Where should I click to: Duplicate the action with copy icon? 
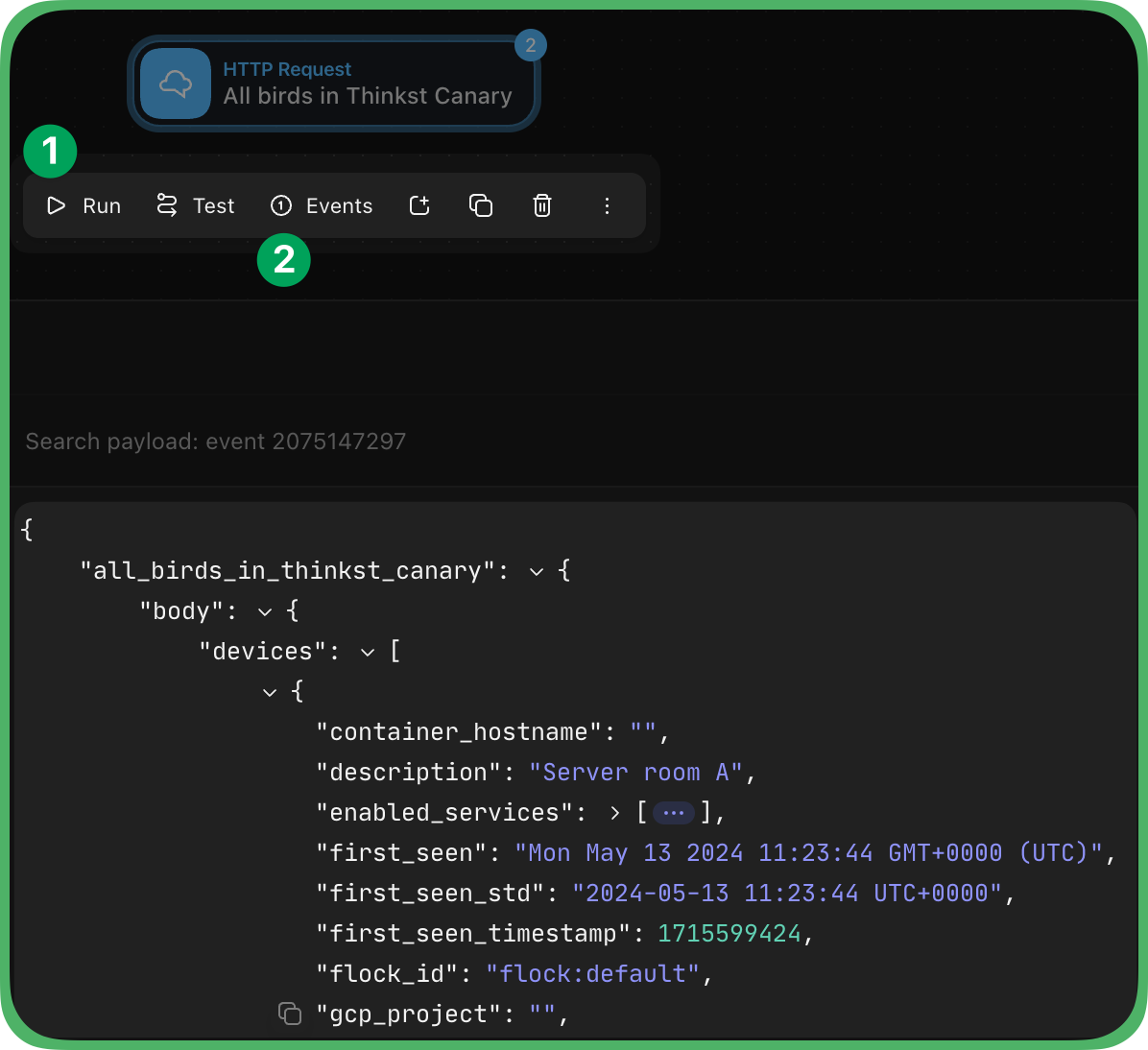point(481,205)
